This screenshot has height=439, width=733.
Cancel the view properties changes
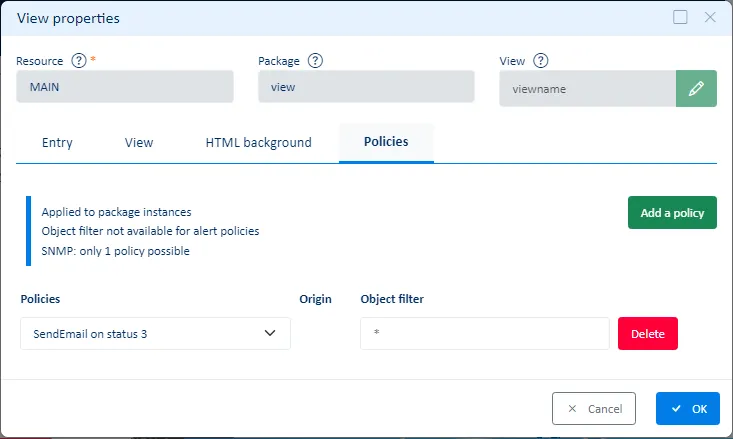click(593, 408)
